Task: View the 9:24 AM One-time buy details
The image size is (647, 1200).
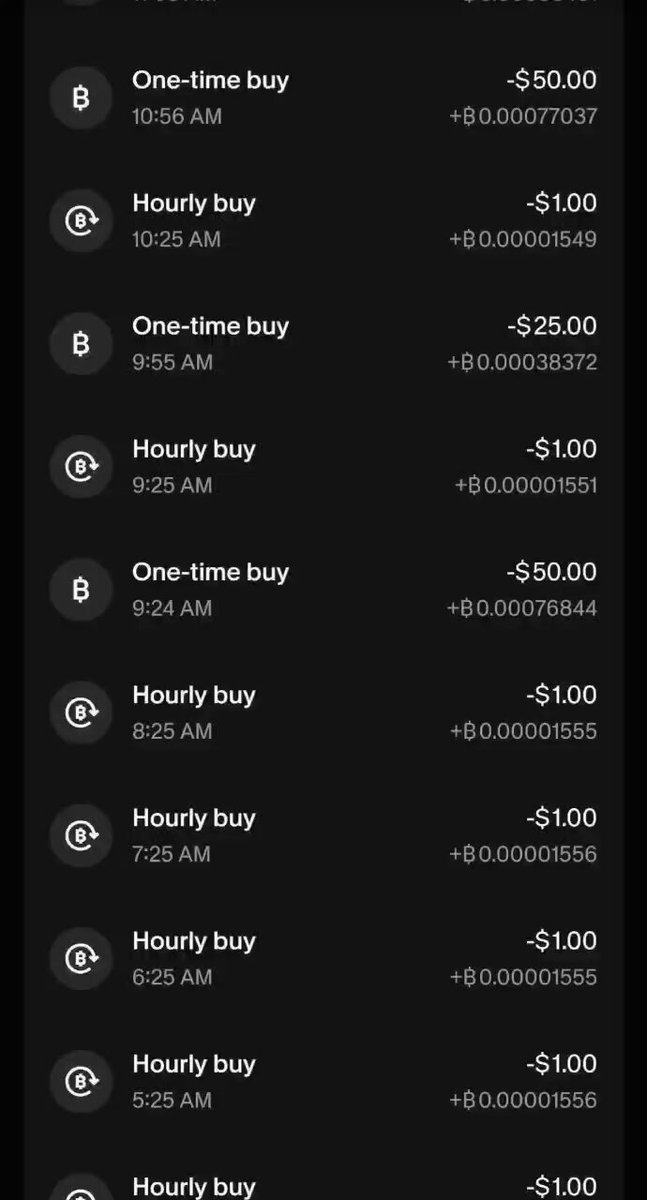Action: [323, 590]
